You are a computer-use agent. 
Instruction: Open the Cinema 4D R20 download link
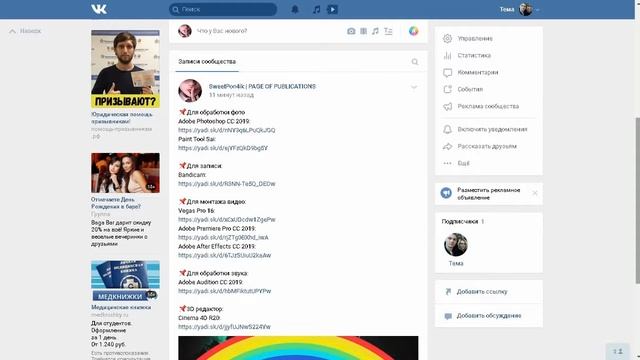click(224, 327)
